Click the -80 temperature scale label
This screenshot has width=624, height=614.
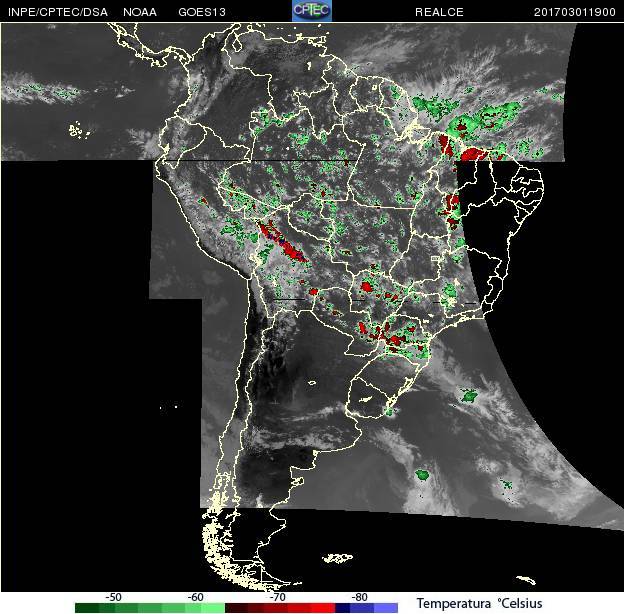coord(359,597)
